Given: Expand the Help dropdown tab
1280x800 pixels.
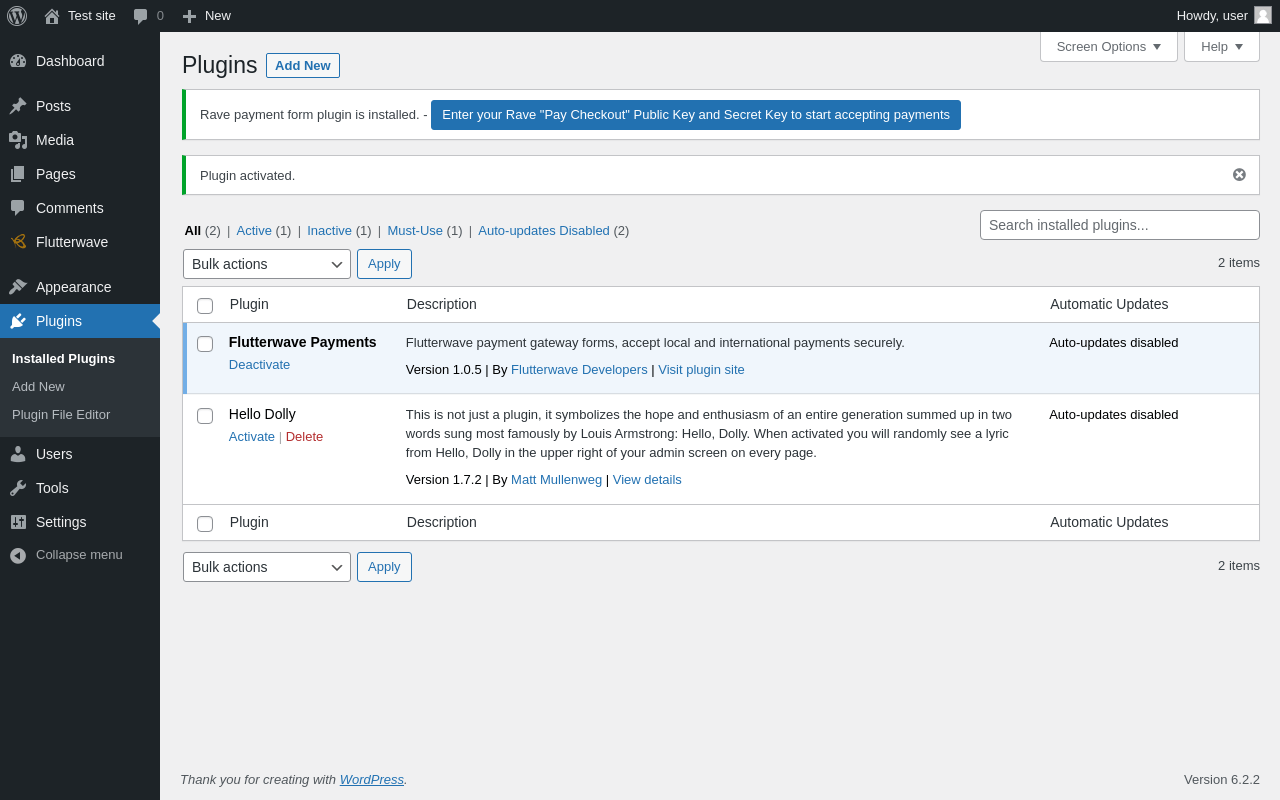Looking at the screenshot, I should click(1221, 46).
